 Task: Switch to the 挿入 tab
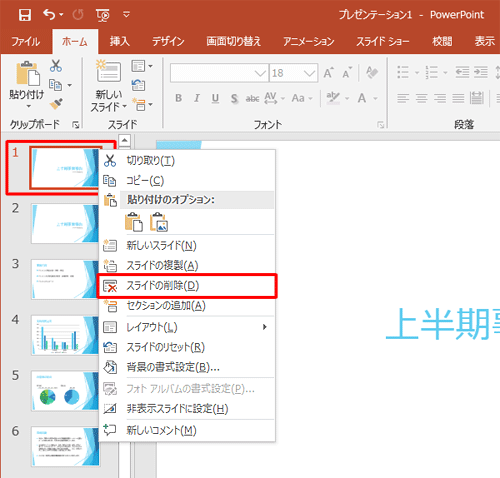(120, 41)
